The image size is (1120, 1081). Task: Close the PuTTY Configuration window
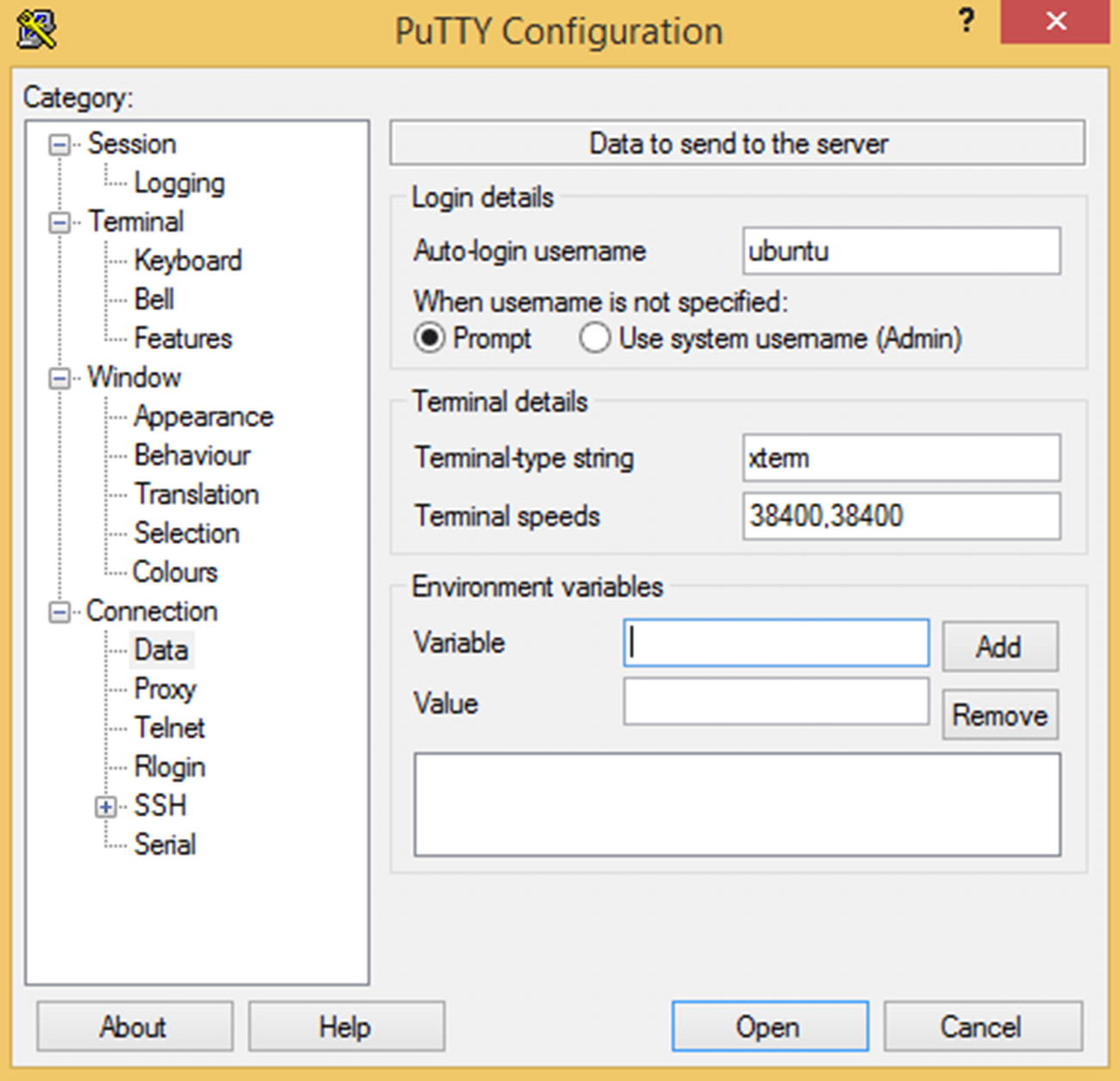tap(1055, 22)
